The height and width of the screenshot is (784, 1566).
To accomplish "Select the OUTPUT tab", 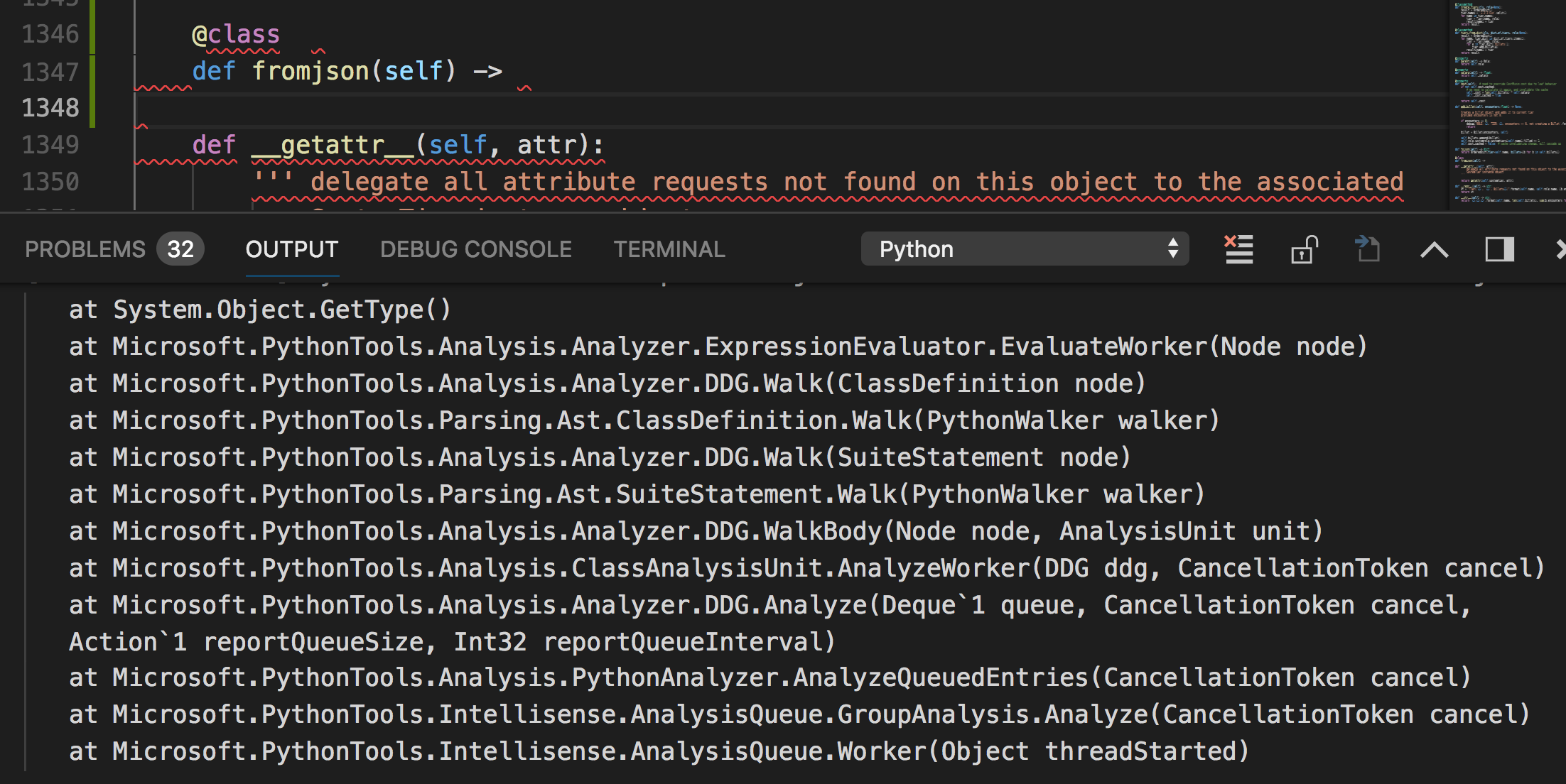I will pyautogui.click(x=291, y=249).
